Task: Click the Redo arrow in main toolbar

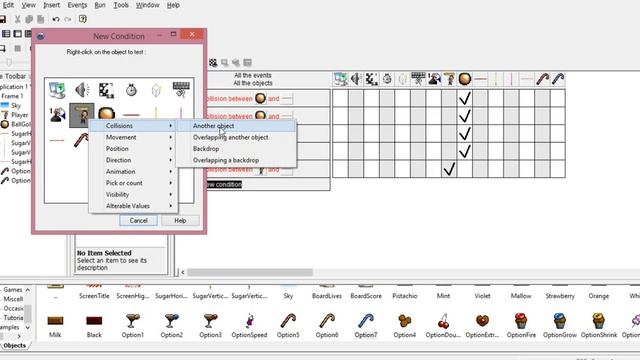Action: (68, 19)
